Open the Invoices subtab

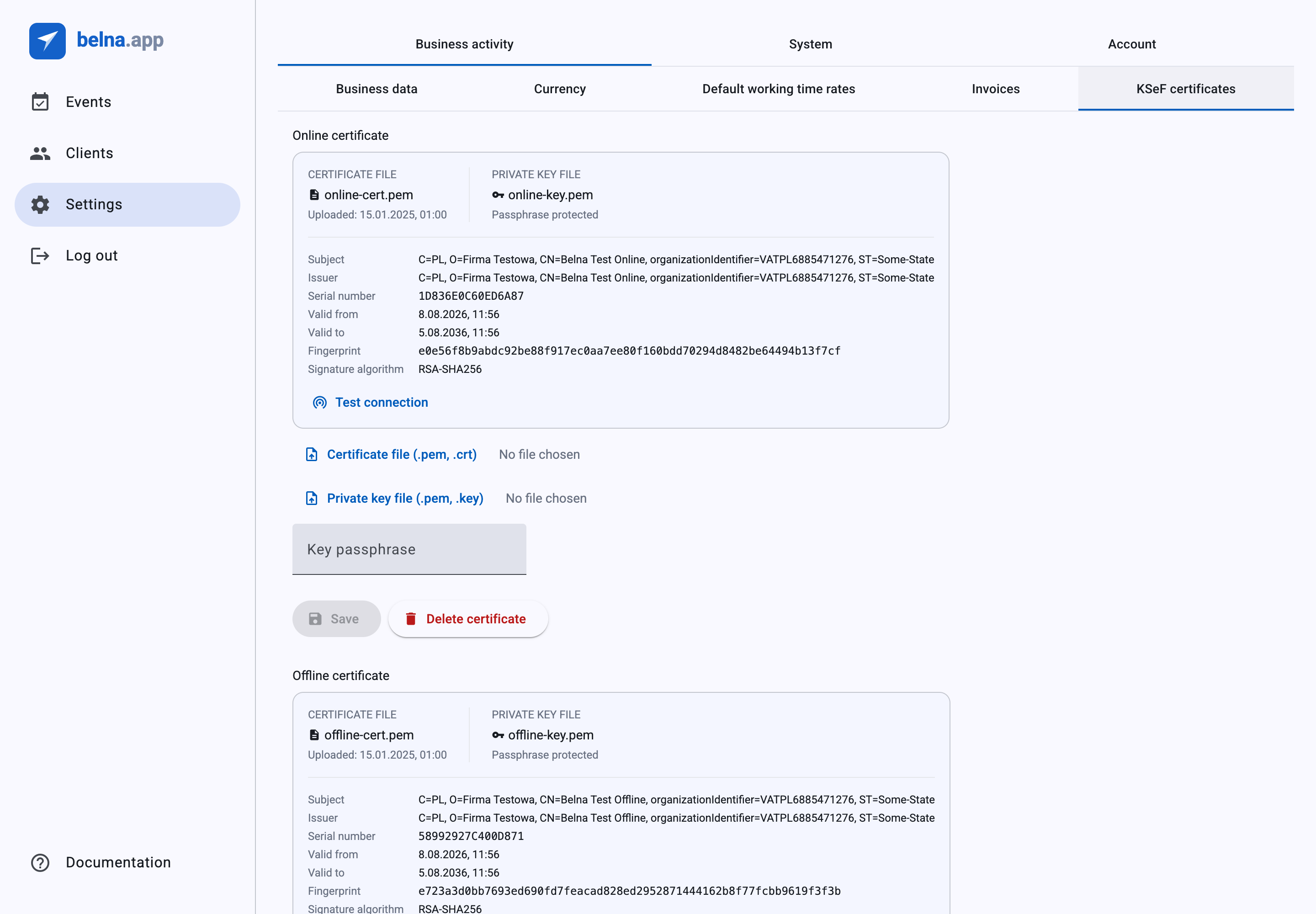(995, 89)
